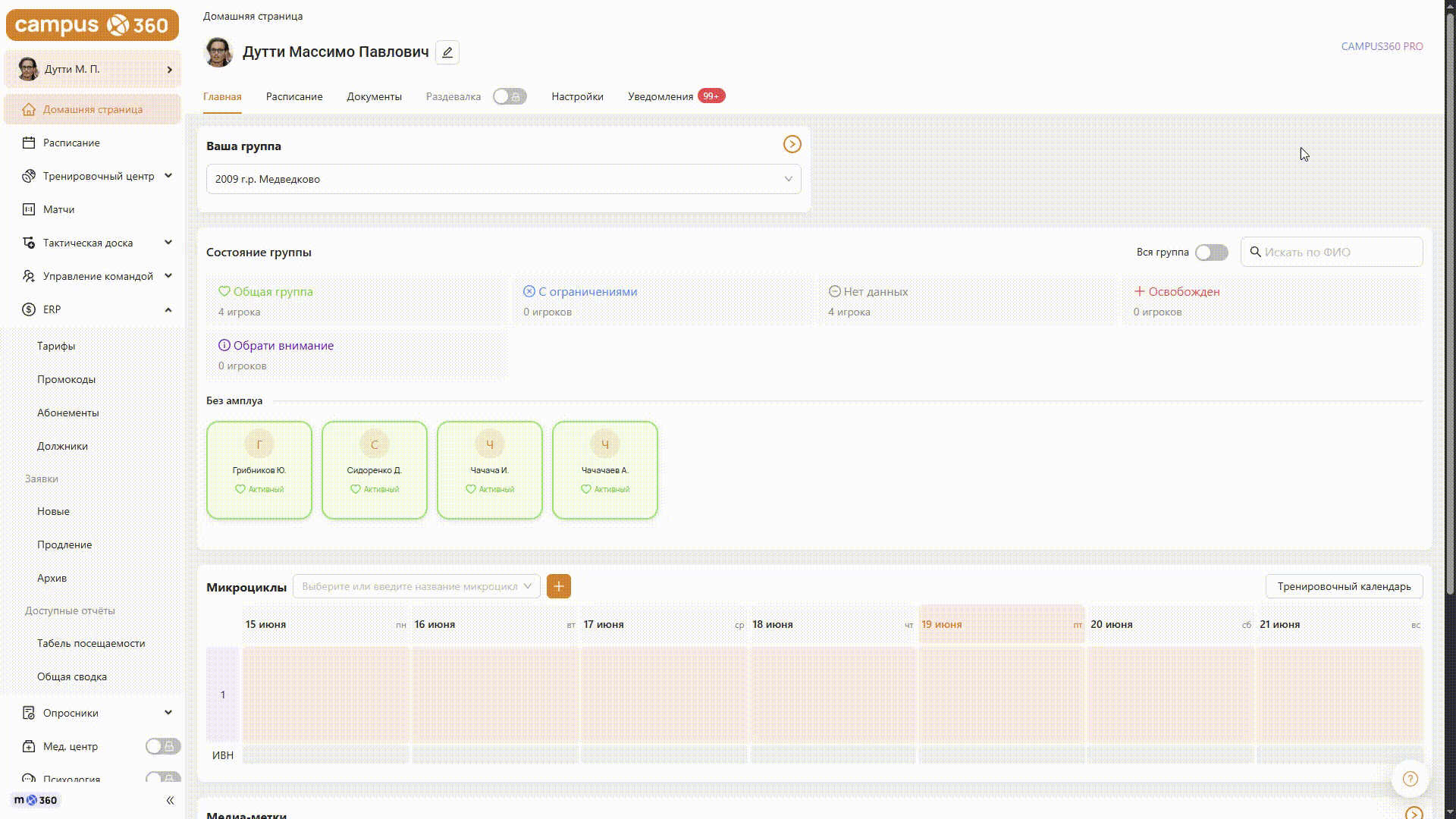Toggle the Раздевалка switch
The height and width of the screenshot is (819, 1456).
pos(510,96)
